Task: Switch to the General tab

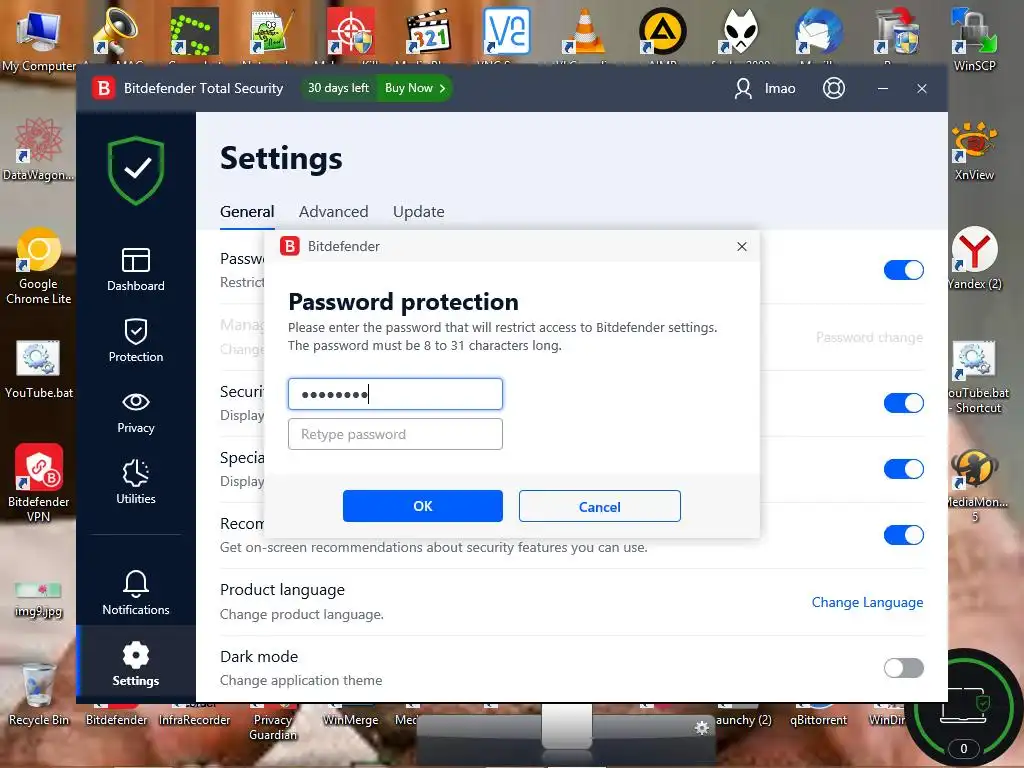Action: (247, 212)
